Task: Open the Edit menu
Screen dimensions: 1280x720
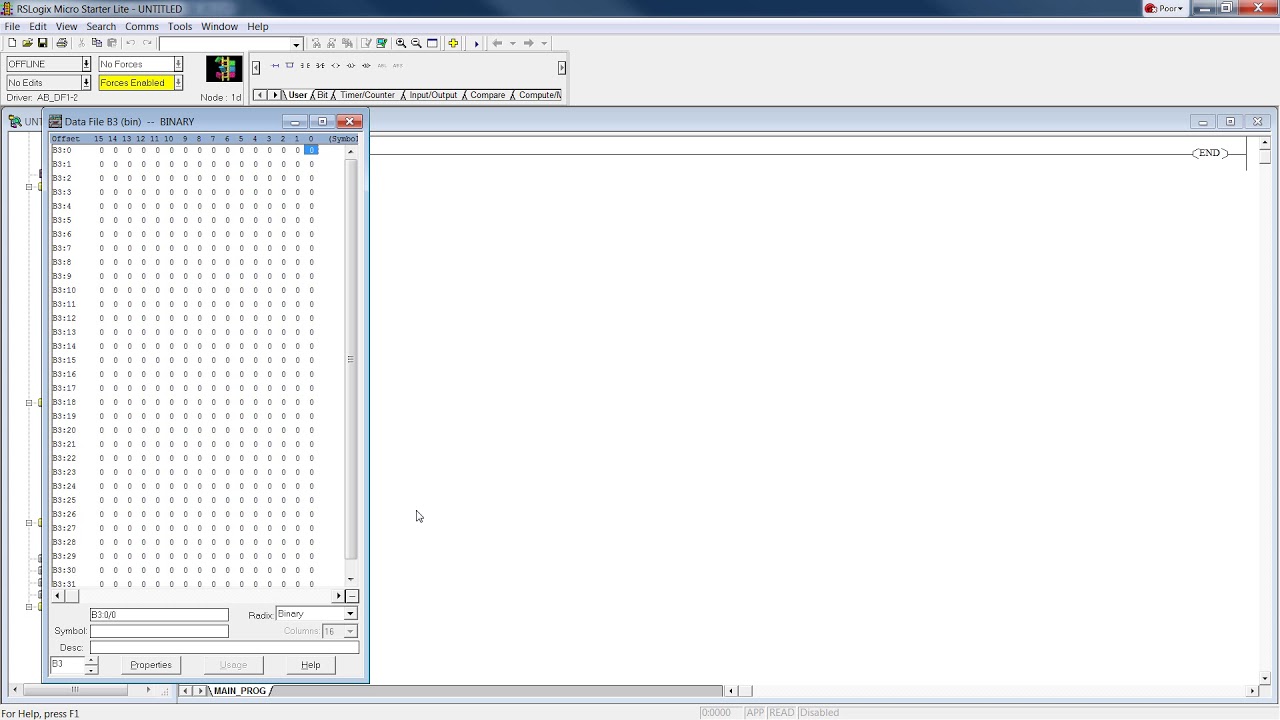Action: pyautogui.click(x=38, y=26)
